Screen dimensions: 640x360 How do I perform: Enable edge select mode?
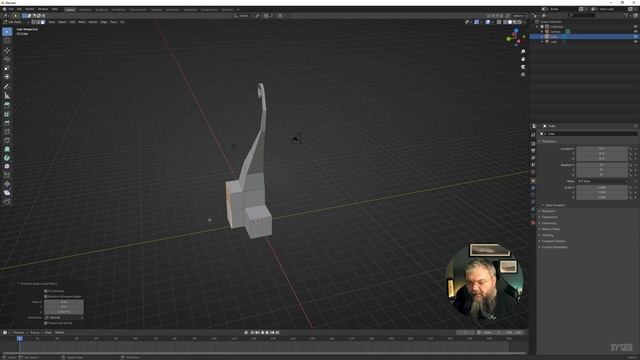38,22
